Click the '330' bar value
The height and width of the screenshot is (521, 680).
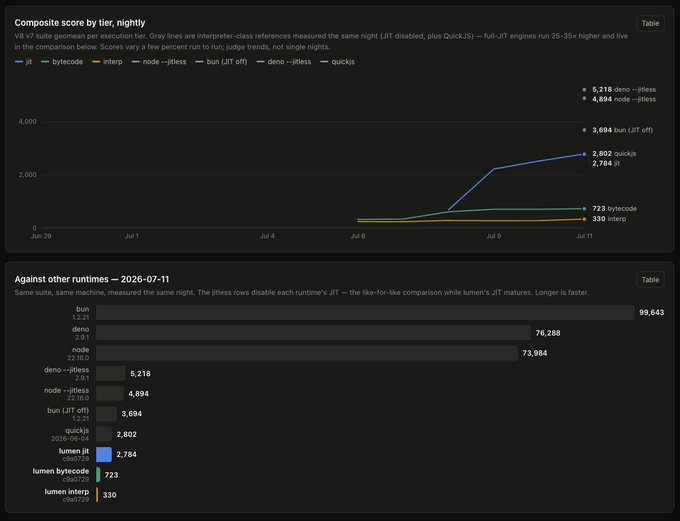pos(109,495)
